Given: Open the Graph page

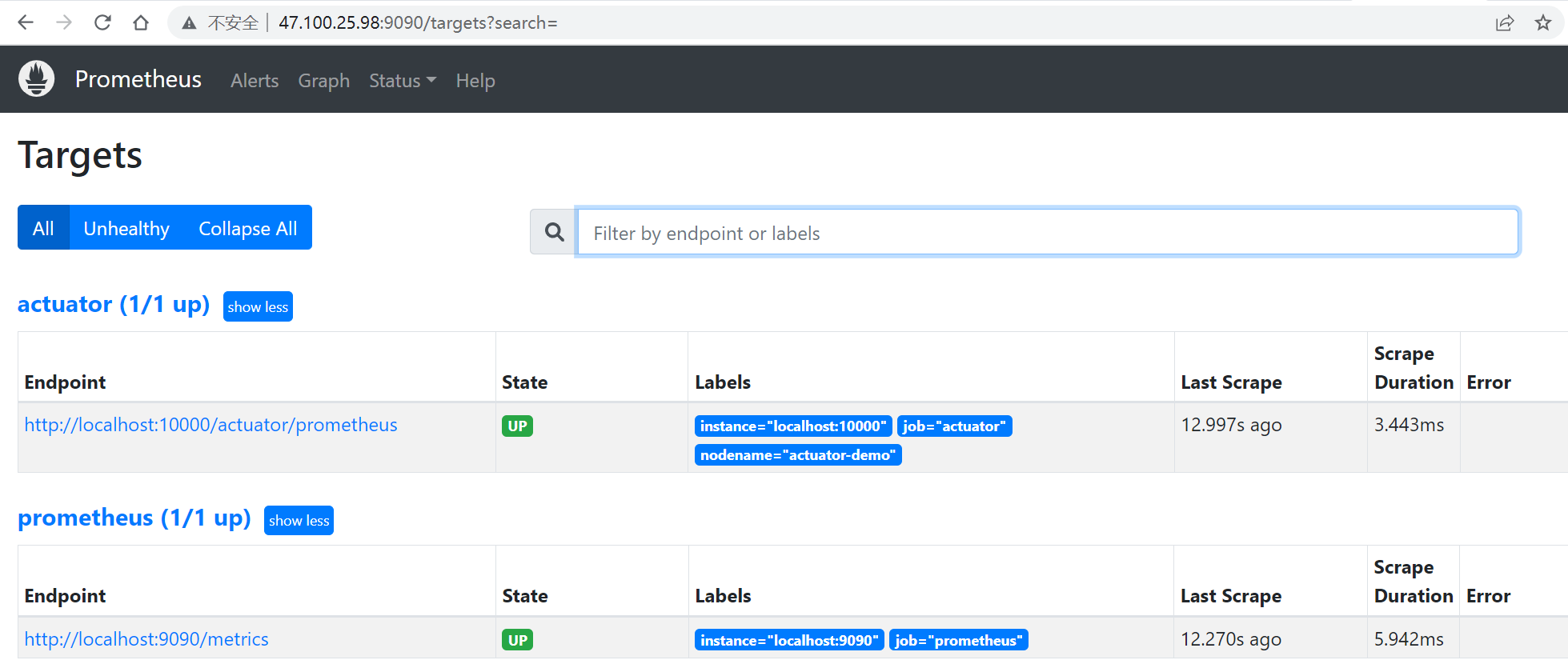Looking at the screenshot, I should pyautogui.click(x=323, y=81).
